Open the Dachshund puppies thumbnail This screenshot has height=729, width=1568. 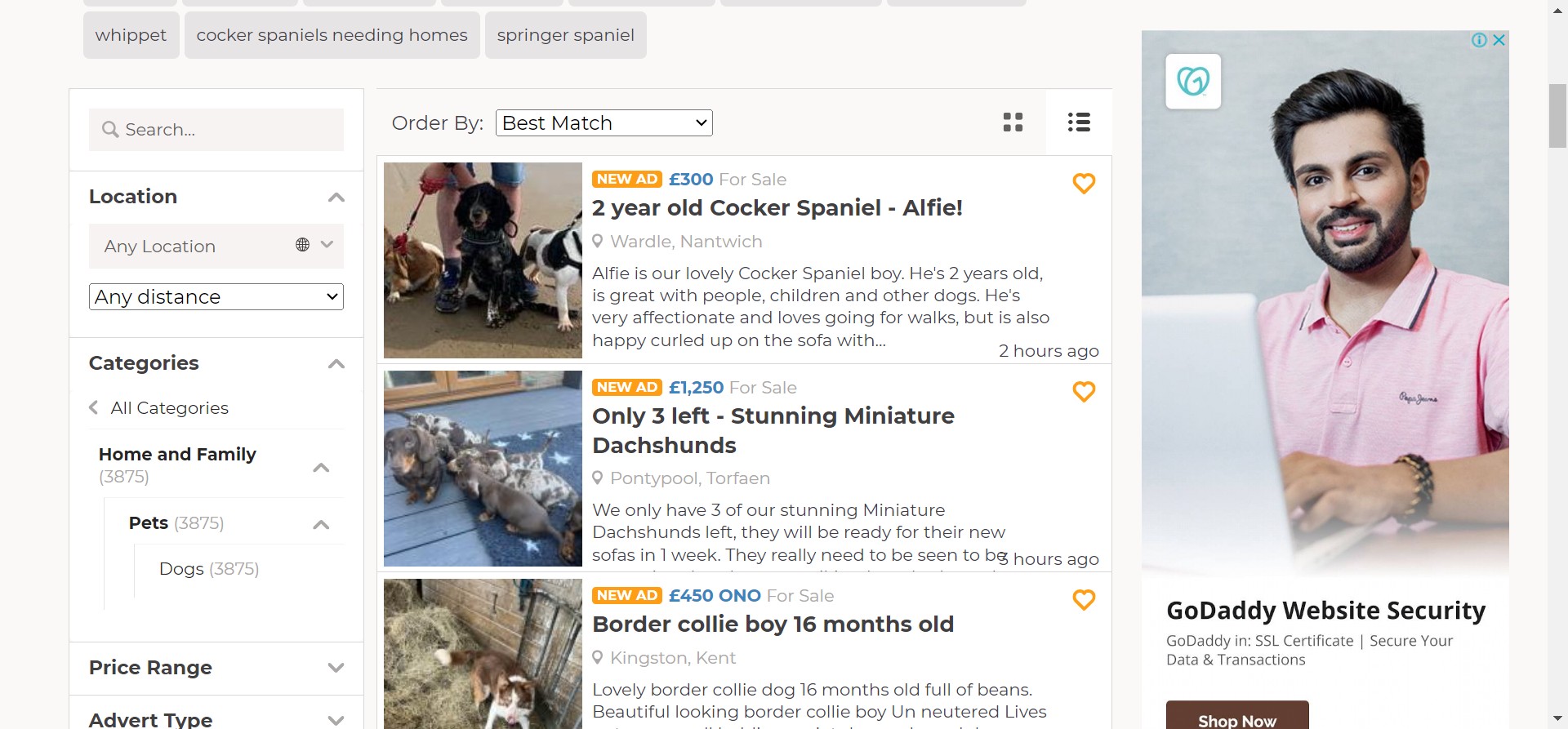click(x=483, y=469)
